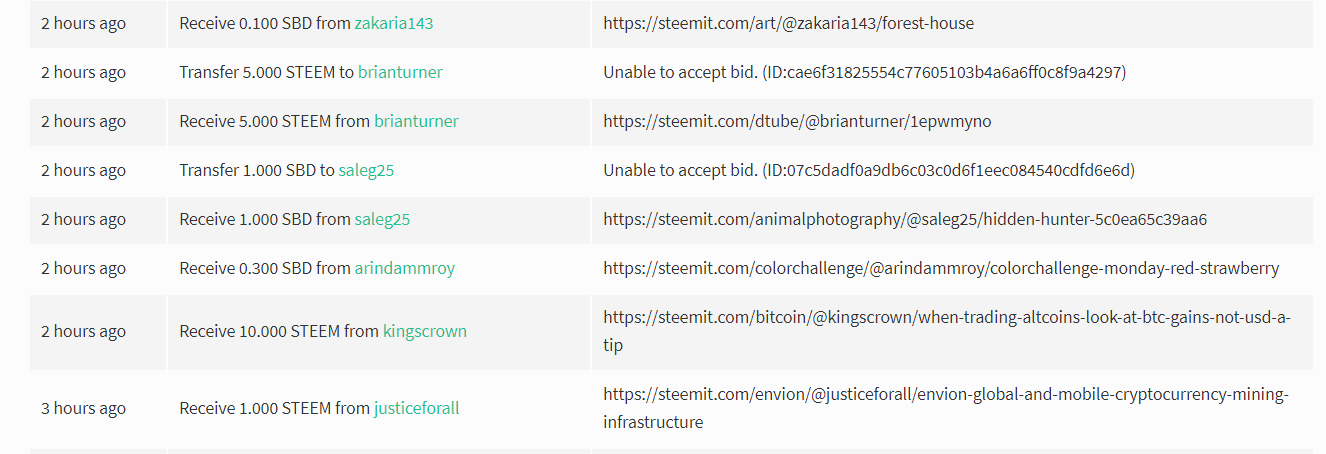Click the 'Unable to accept bid' ID:cae6f3 memo
The image size is (1326, 454).
click(x=865, y=72)
